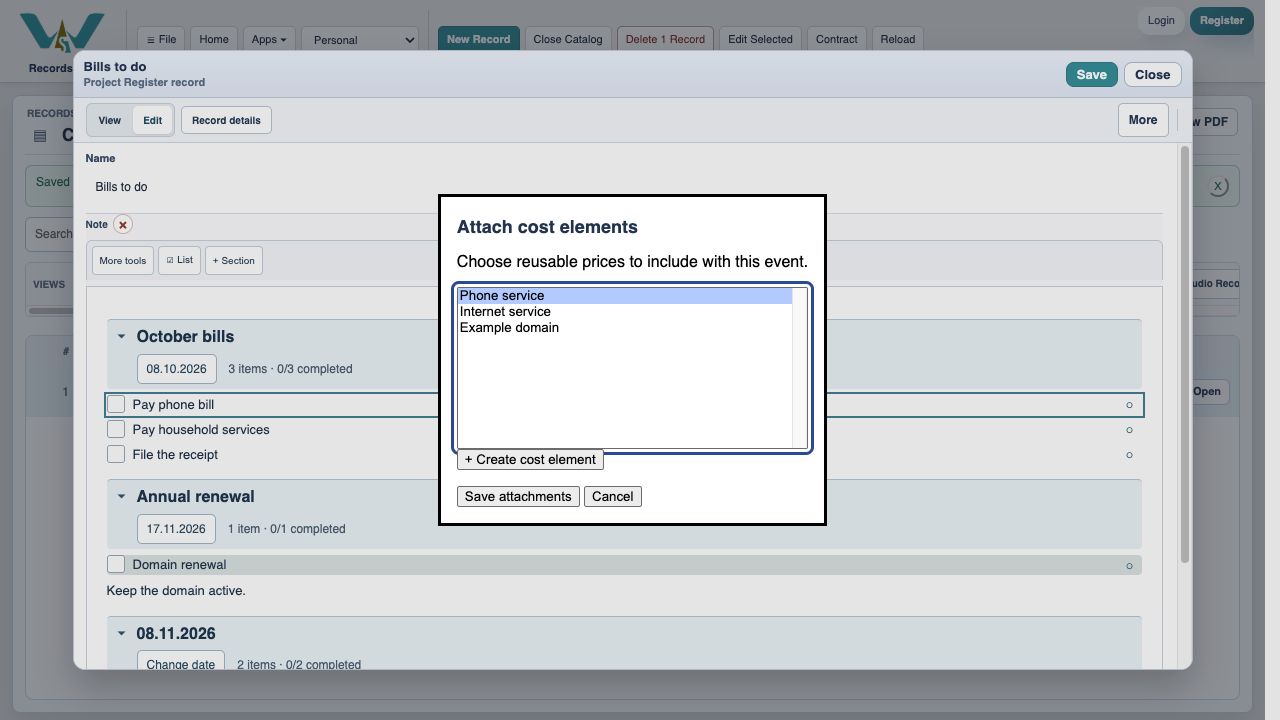Switch to the View tab
The image size is (1280, 720).
pyautogui.click(x=110, y=120)
